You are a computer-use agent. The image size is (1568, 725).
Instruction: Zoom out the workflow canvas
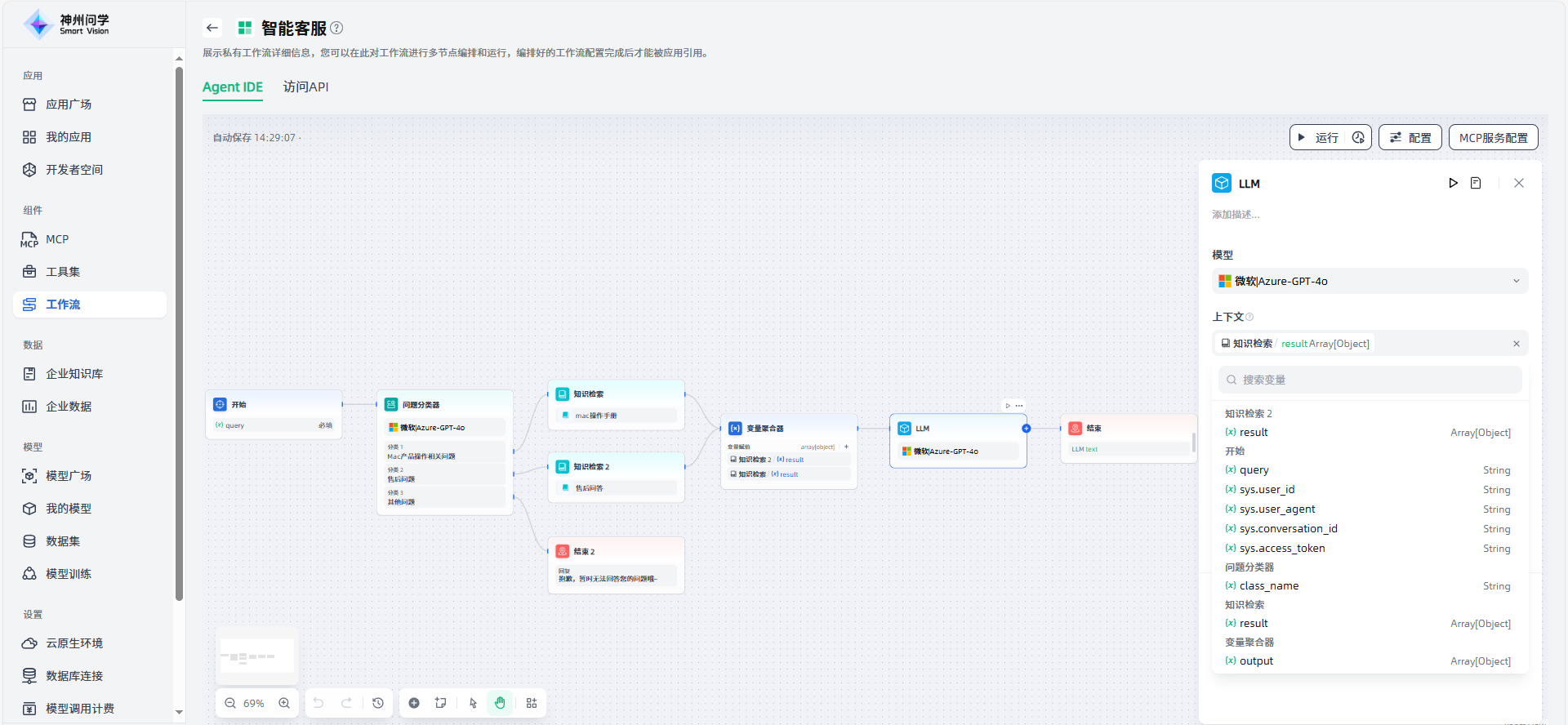[230, 703]
